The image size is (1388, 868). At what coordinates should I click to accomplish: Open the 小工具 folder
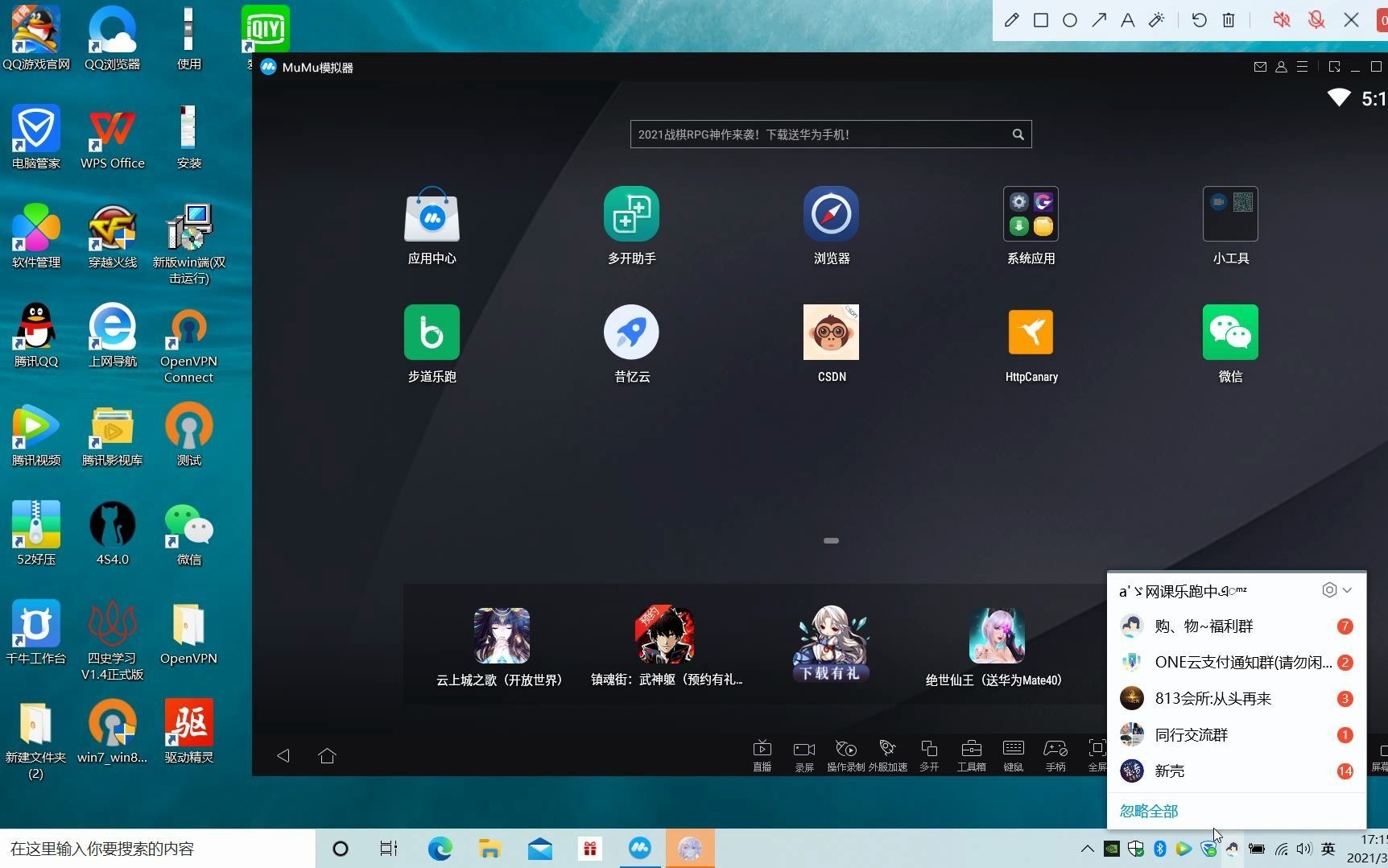pos(1230,214)
